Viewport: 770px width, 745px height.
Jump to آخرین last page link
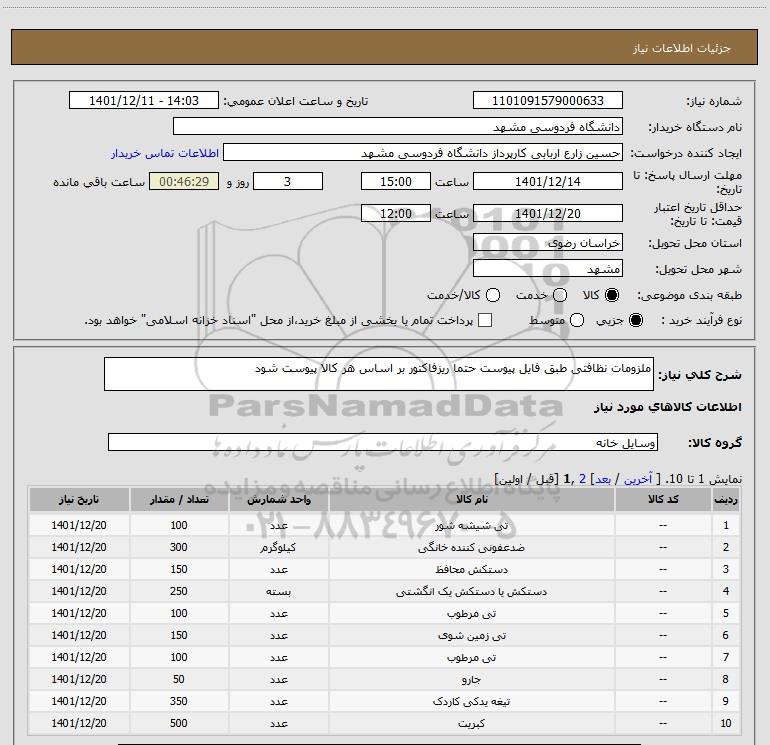[638, 479]
